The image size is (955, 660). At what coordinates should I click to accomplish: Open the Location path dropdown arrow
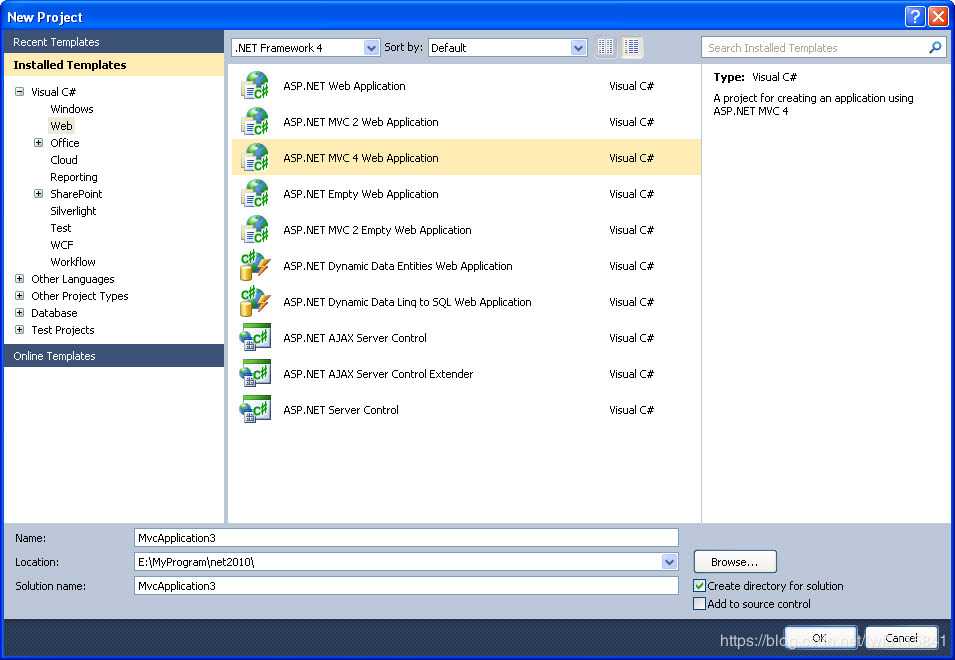[669, 562]
